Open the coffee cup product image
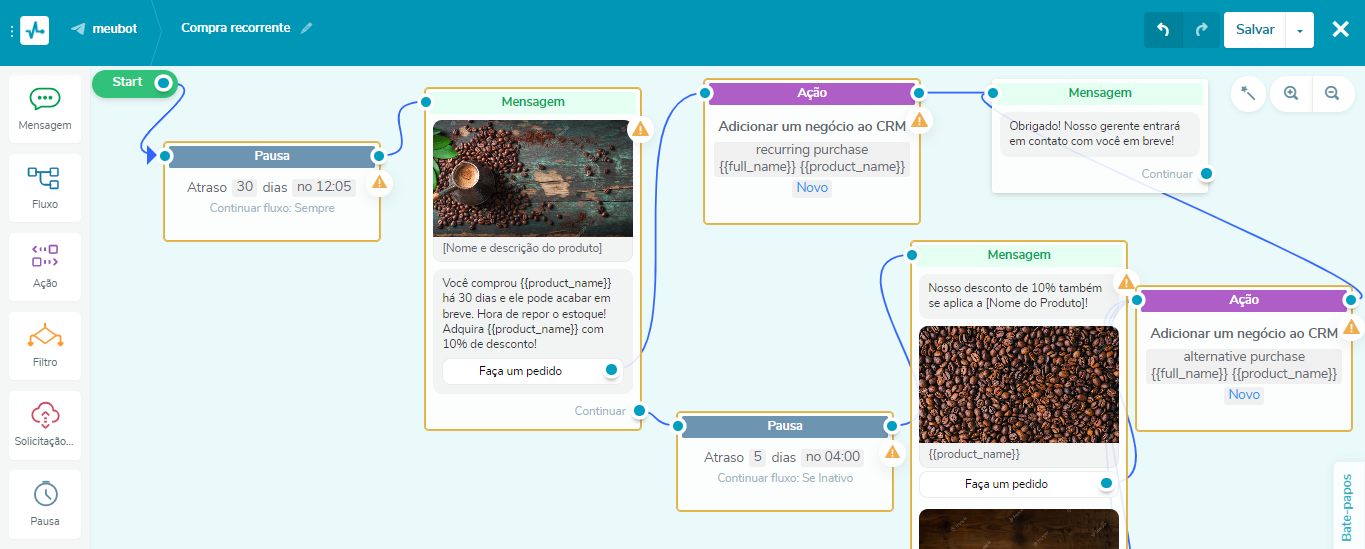This screenshot has width=1365, height=549. coord(533,178)
